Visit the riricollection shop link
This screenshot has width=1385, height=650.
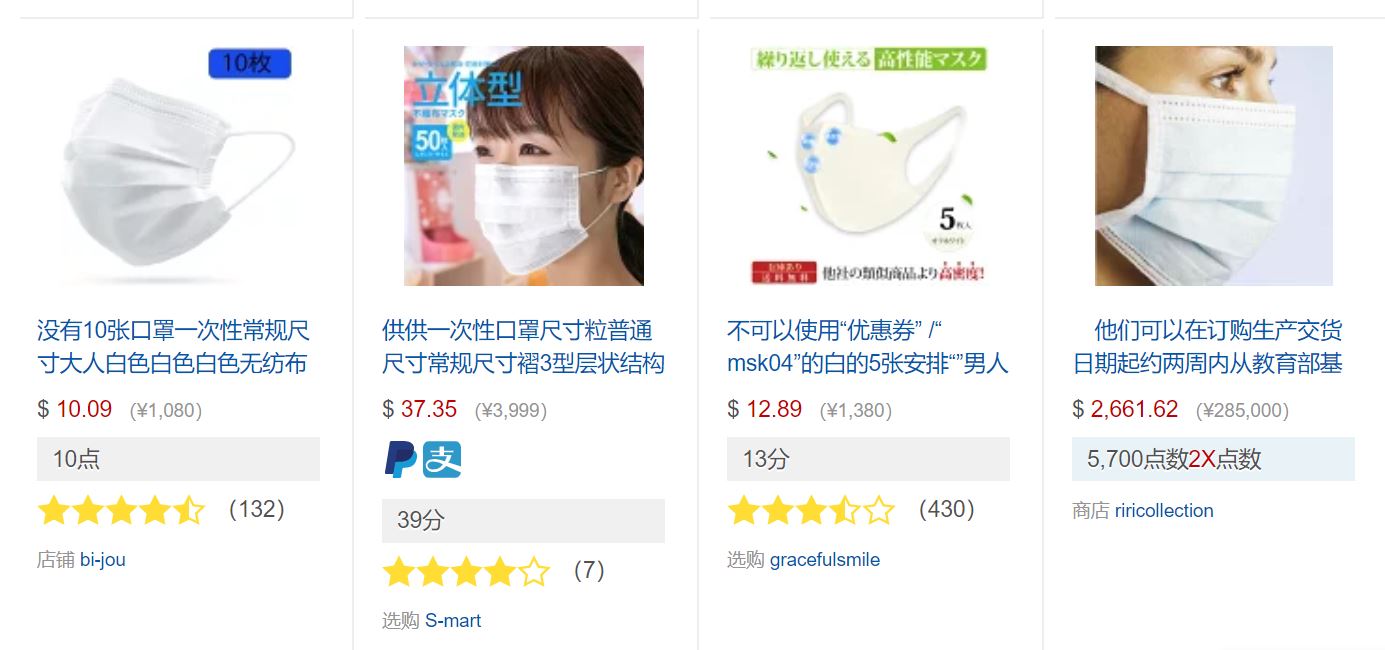tap(1164, 511)
